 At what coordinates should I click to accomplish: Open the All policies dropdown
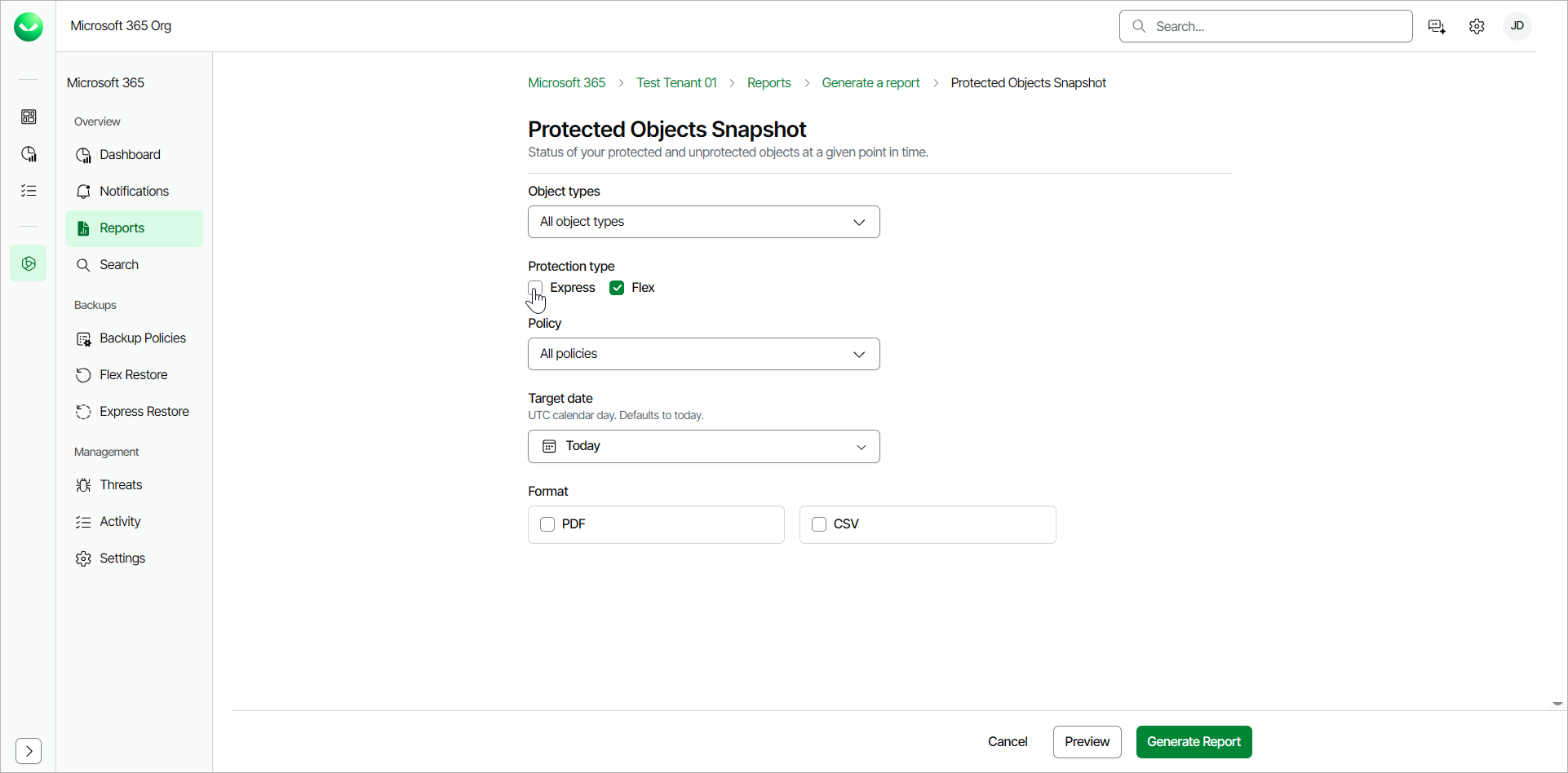tap(703, 354)
